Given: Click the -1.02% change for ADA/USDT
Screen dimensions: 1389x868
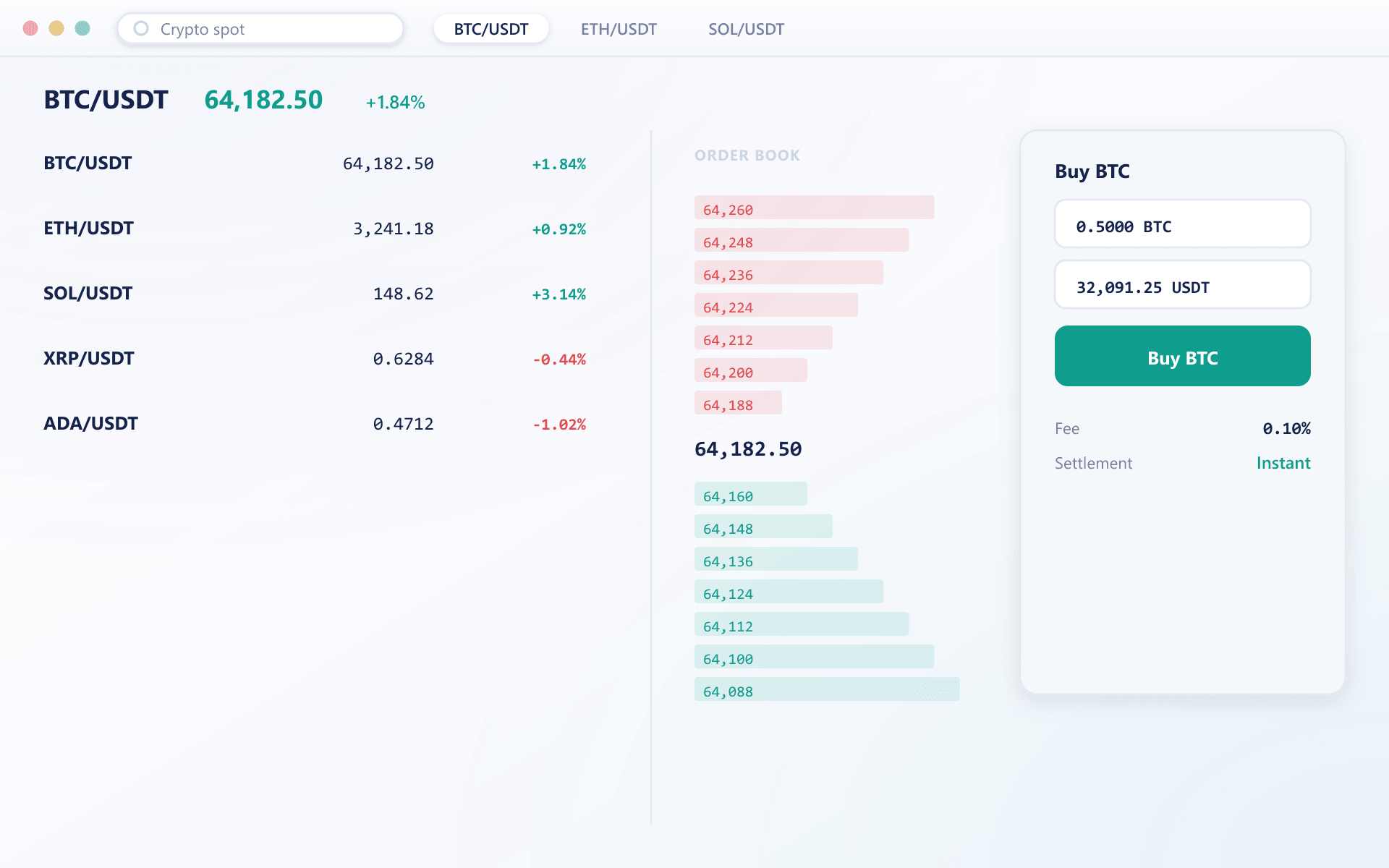Looking at the screenshot, I should pyautogui.click(x=558, y=425).
